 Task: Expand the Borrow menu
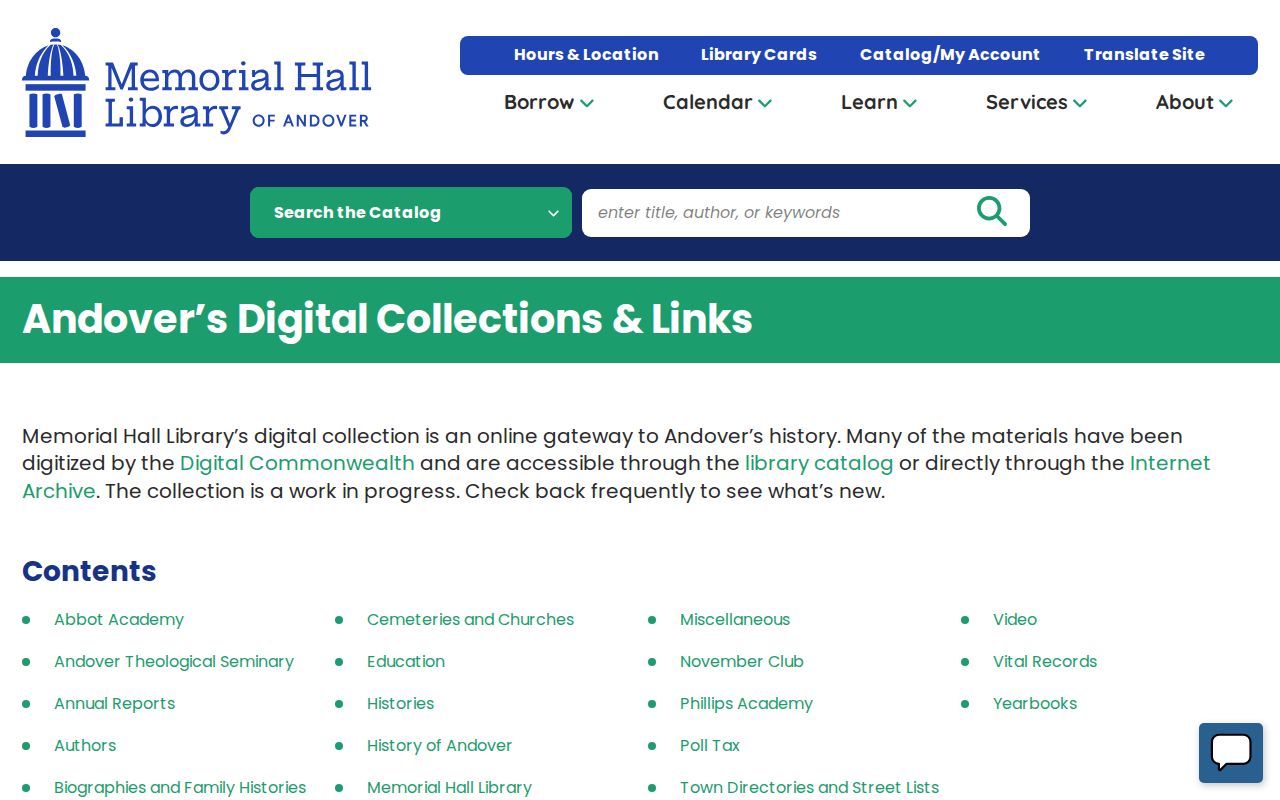549,102
